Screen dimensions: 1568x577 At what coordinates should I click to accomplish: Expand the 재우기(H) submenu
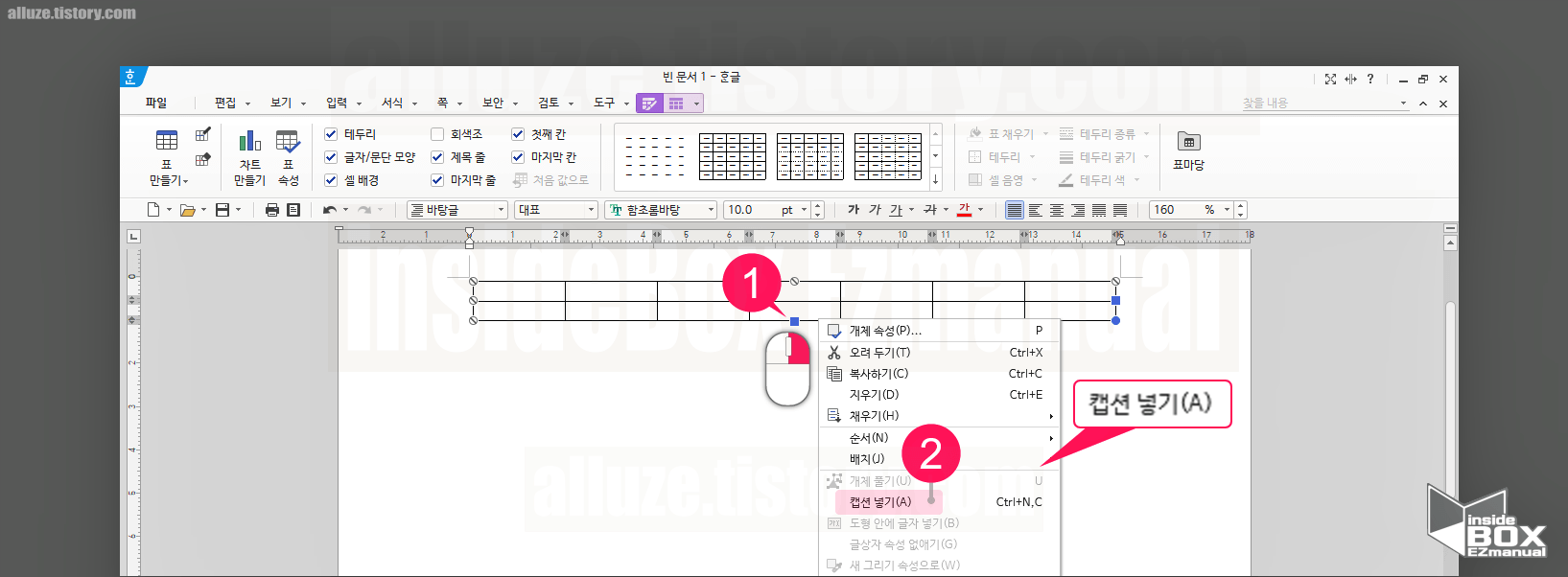940,416
